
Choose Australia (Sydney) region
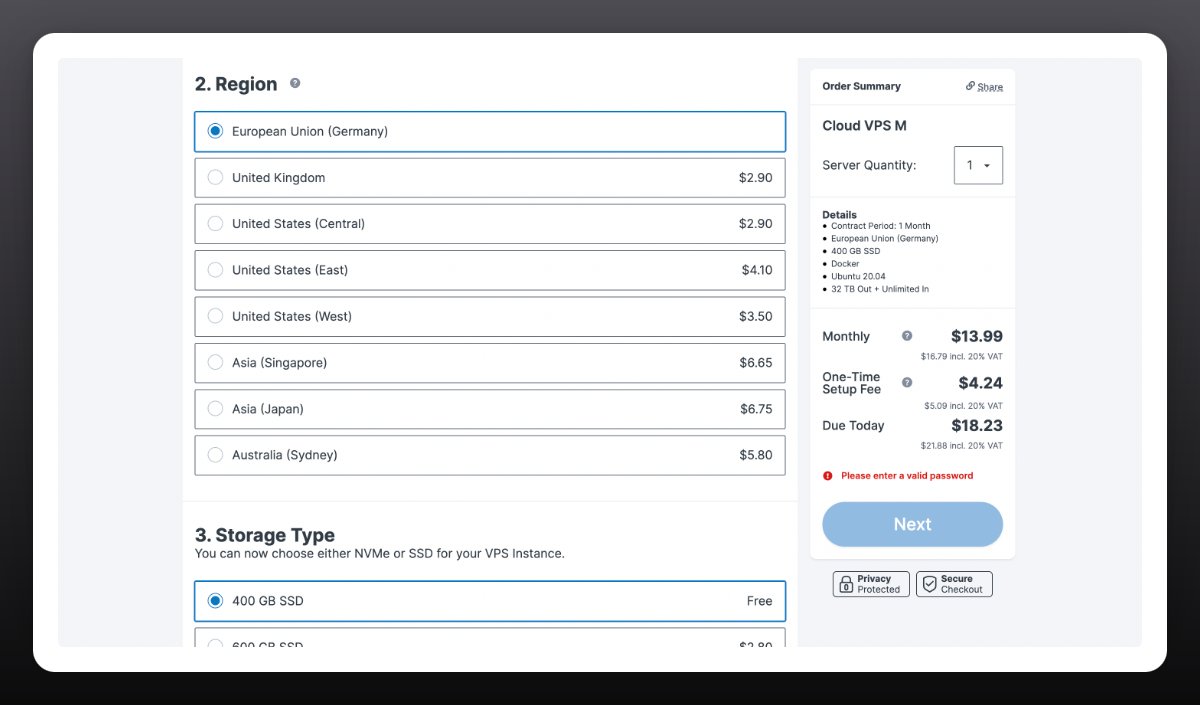[215, 455]
